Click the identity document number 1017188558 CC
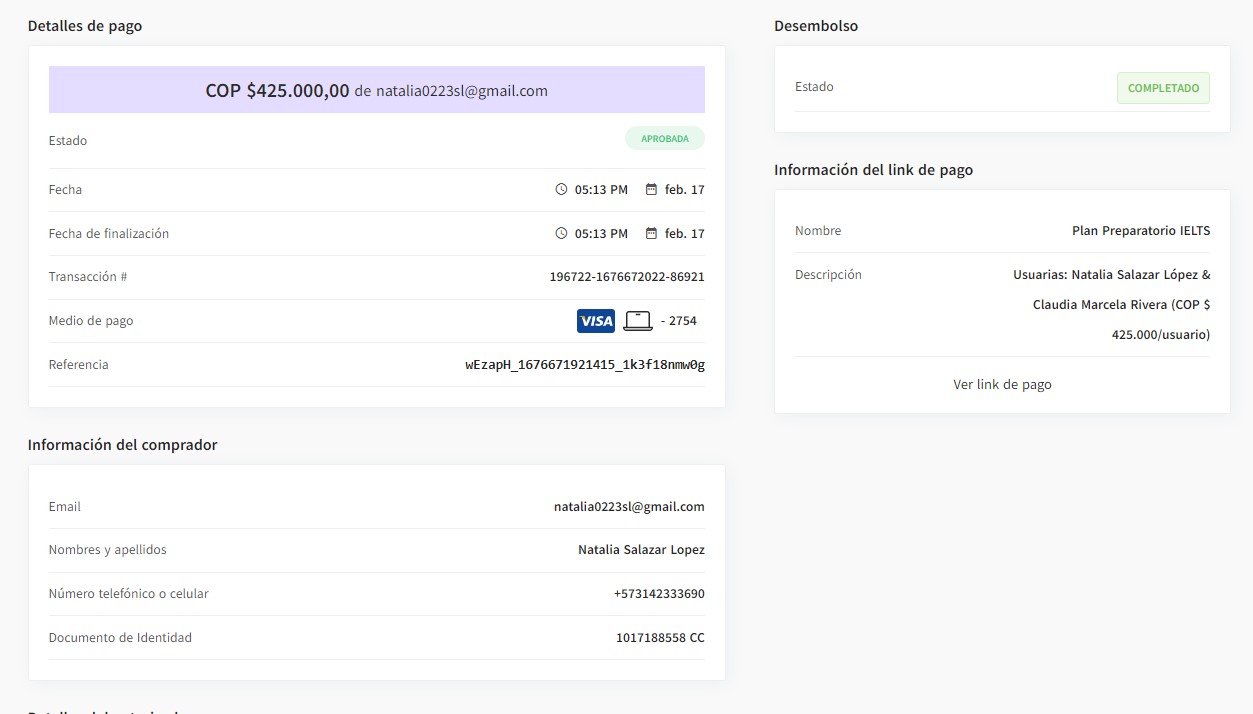Viewport: 1253px width, 714px height. point(659,638)
